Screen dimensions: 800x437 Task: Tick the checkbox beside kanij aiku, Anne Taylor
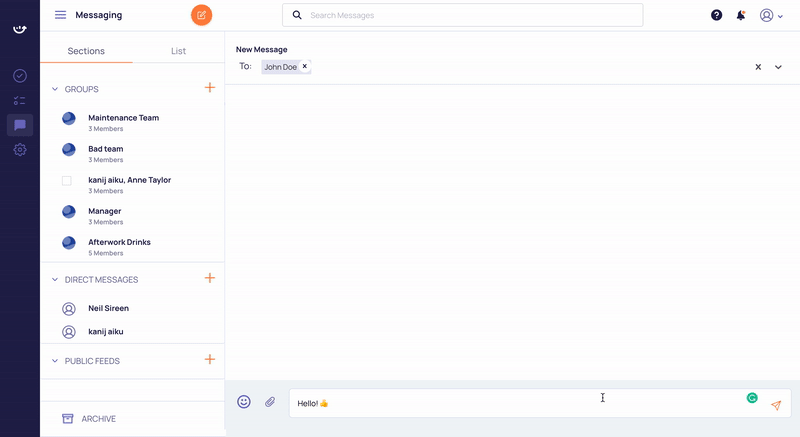pos(66,181)
